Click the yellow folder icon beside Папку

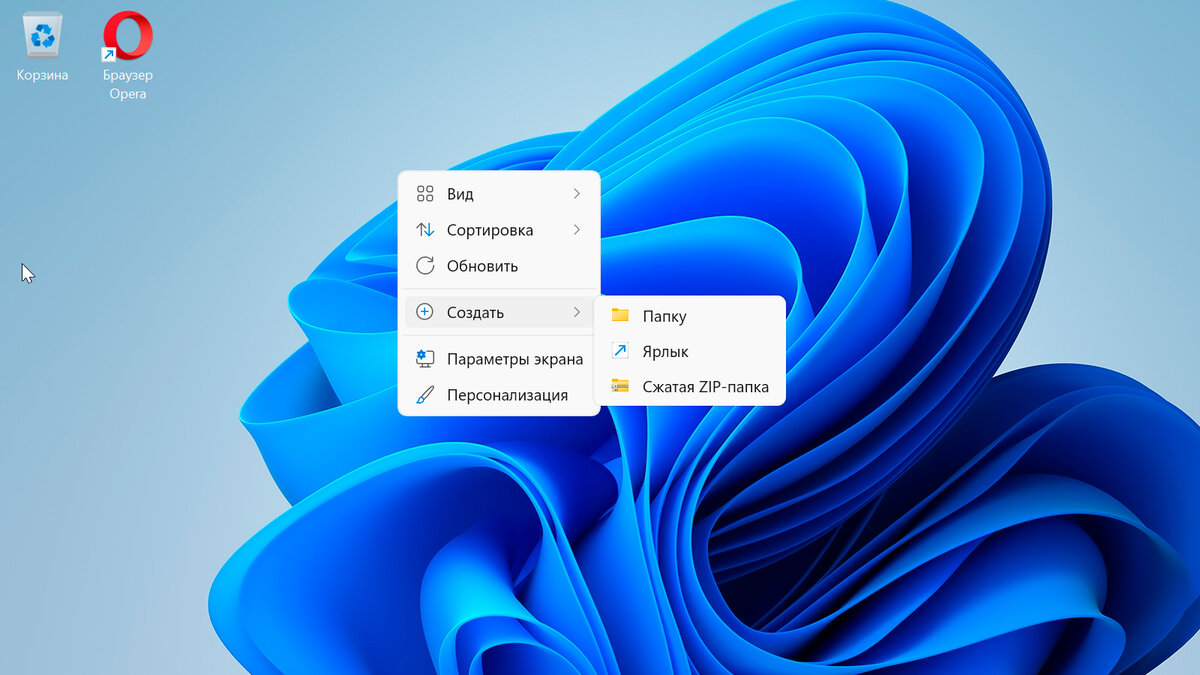pos(620,316)
